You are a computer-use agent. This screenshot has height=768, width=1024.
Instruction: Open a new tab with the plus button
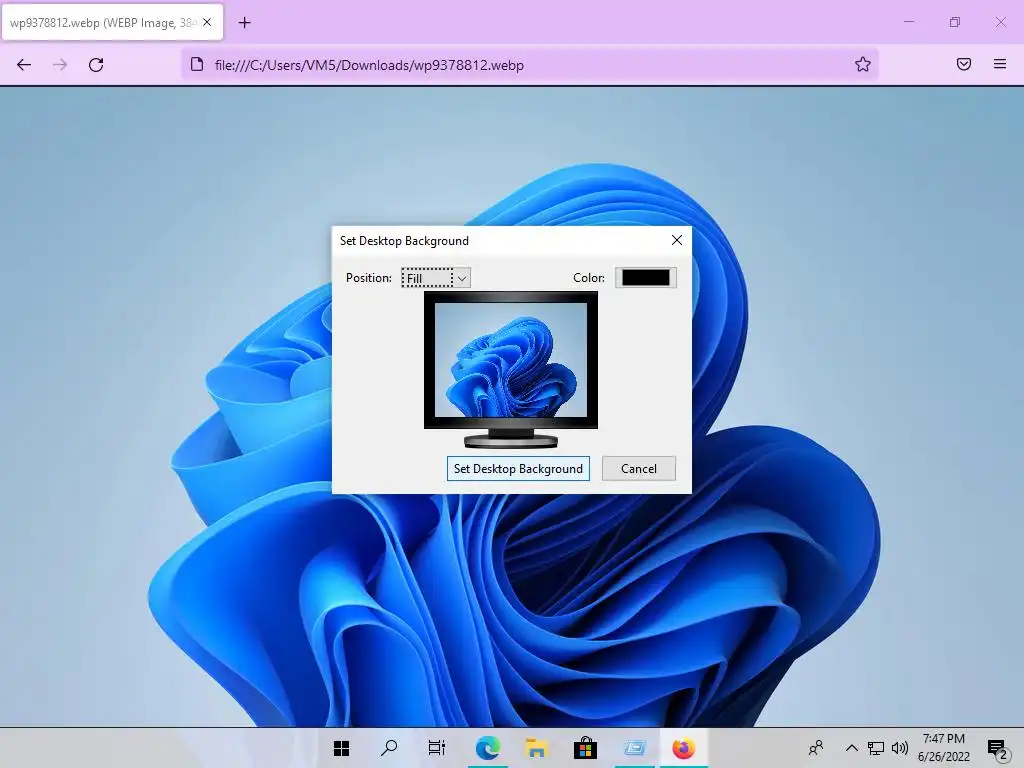point(244,23)
